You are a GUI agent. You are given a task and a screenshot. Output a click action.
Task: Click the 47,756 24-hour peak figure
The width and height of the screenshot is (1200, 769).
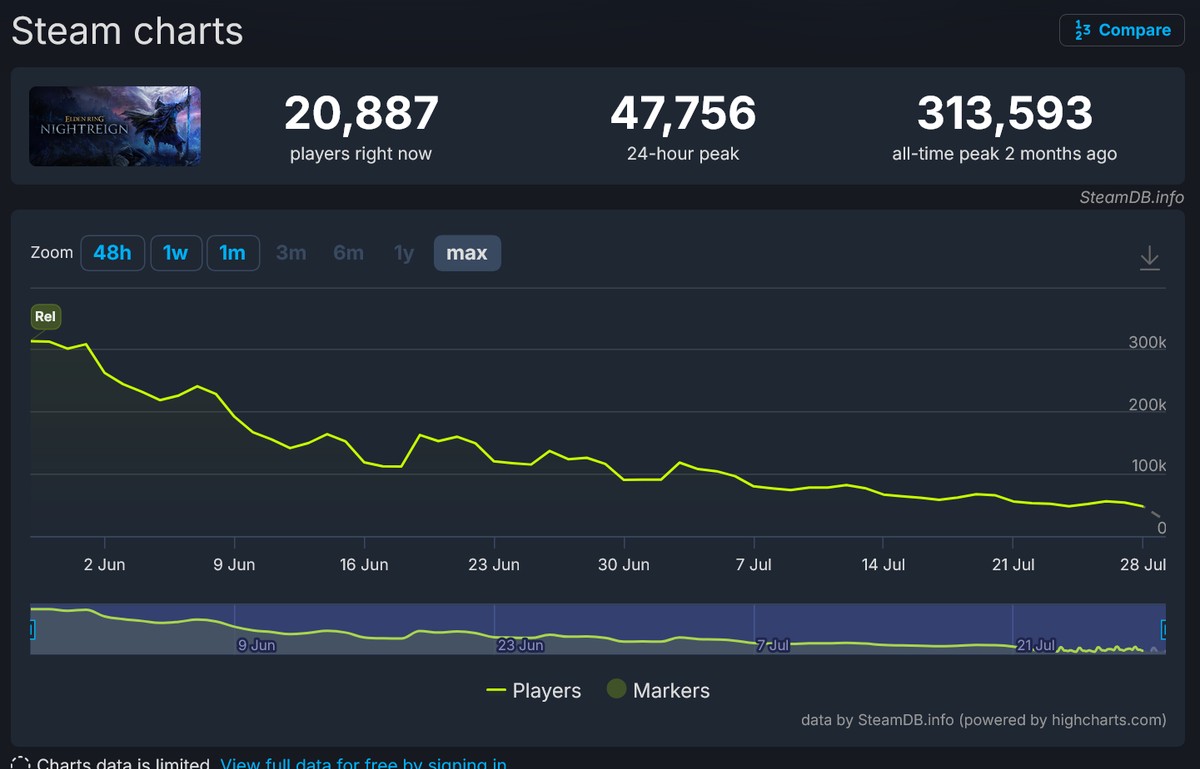(x=683, y=113)
